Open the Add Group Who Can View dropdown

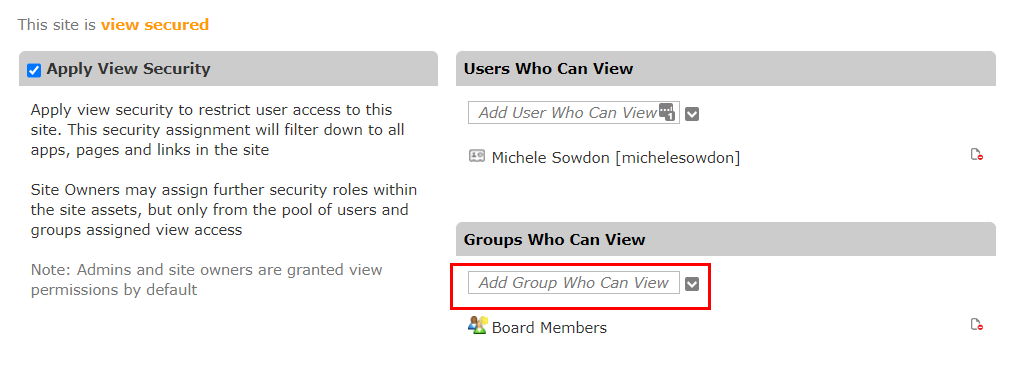692,284
